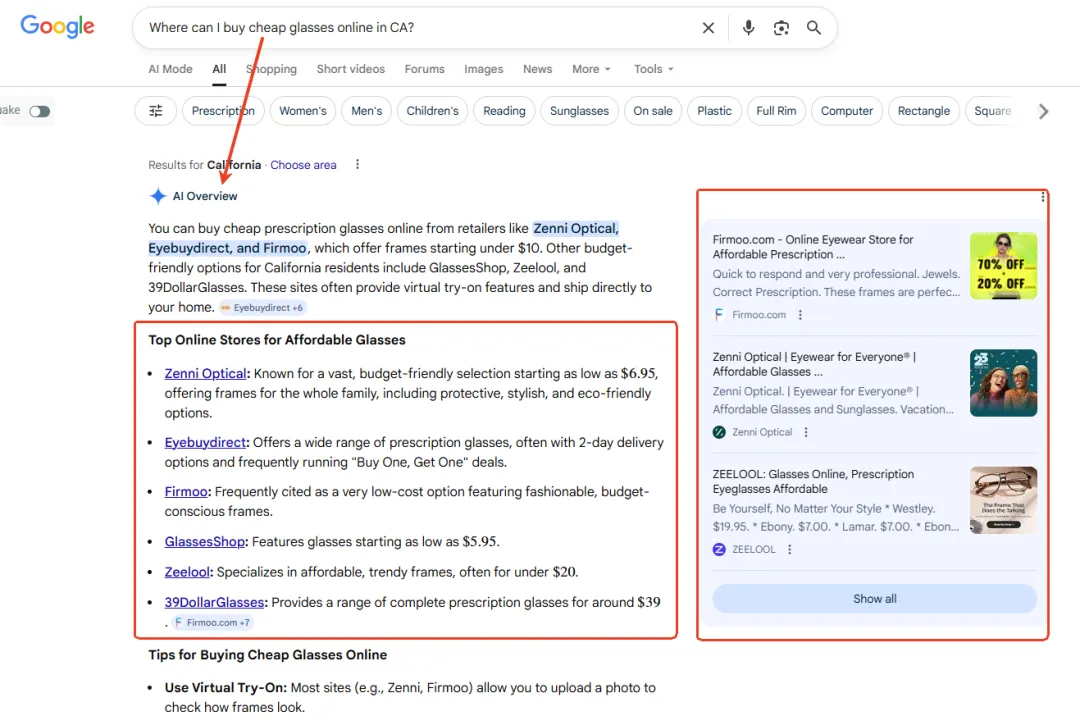Select the On sale filter chip
Screen dimensions: 1080x725
click(x=653, y=111)
